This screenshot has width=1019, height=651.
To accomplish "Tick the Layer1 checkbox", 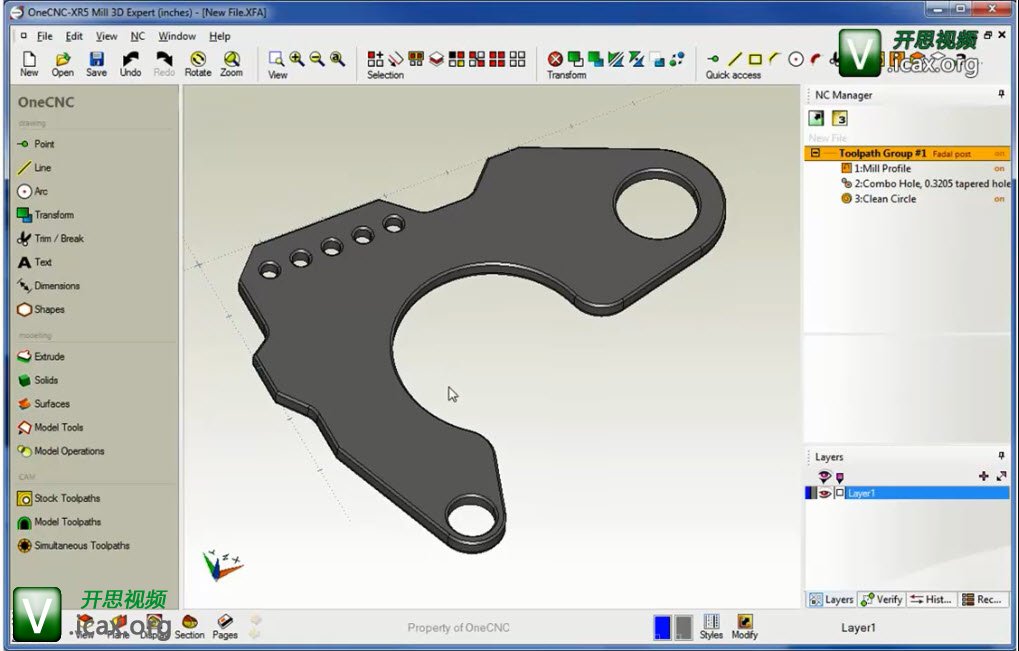I will click(839, 493).
